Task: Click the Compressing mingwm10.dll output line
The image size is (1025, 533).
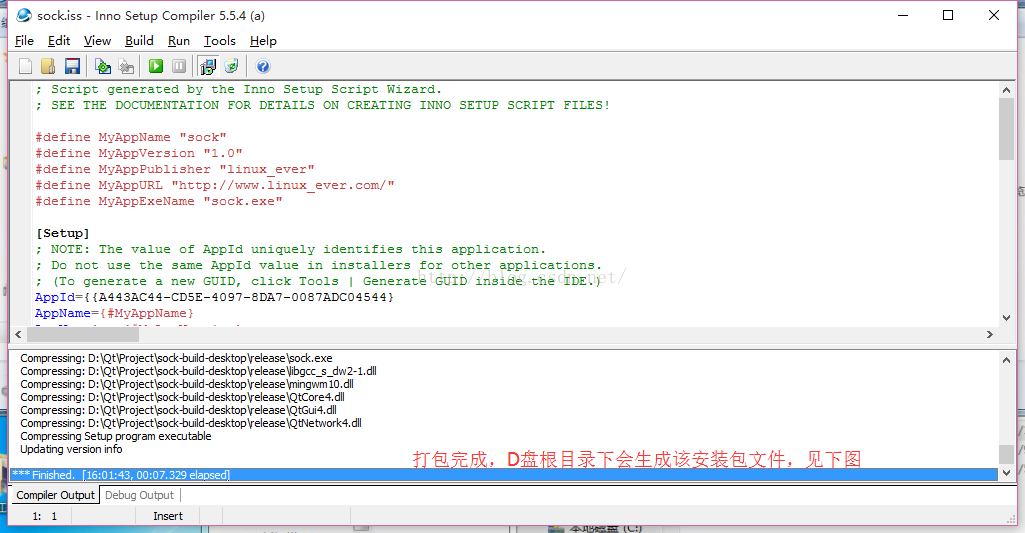Action: (x=187, y=385)
